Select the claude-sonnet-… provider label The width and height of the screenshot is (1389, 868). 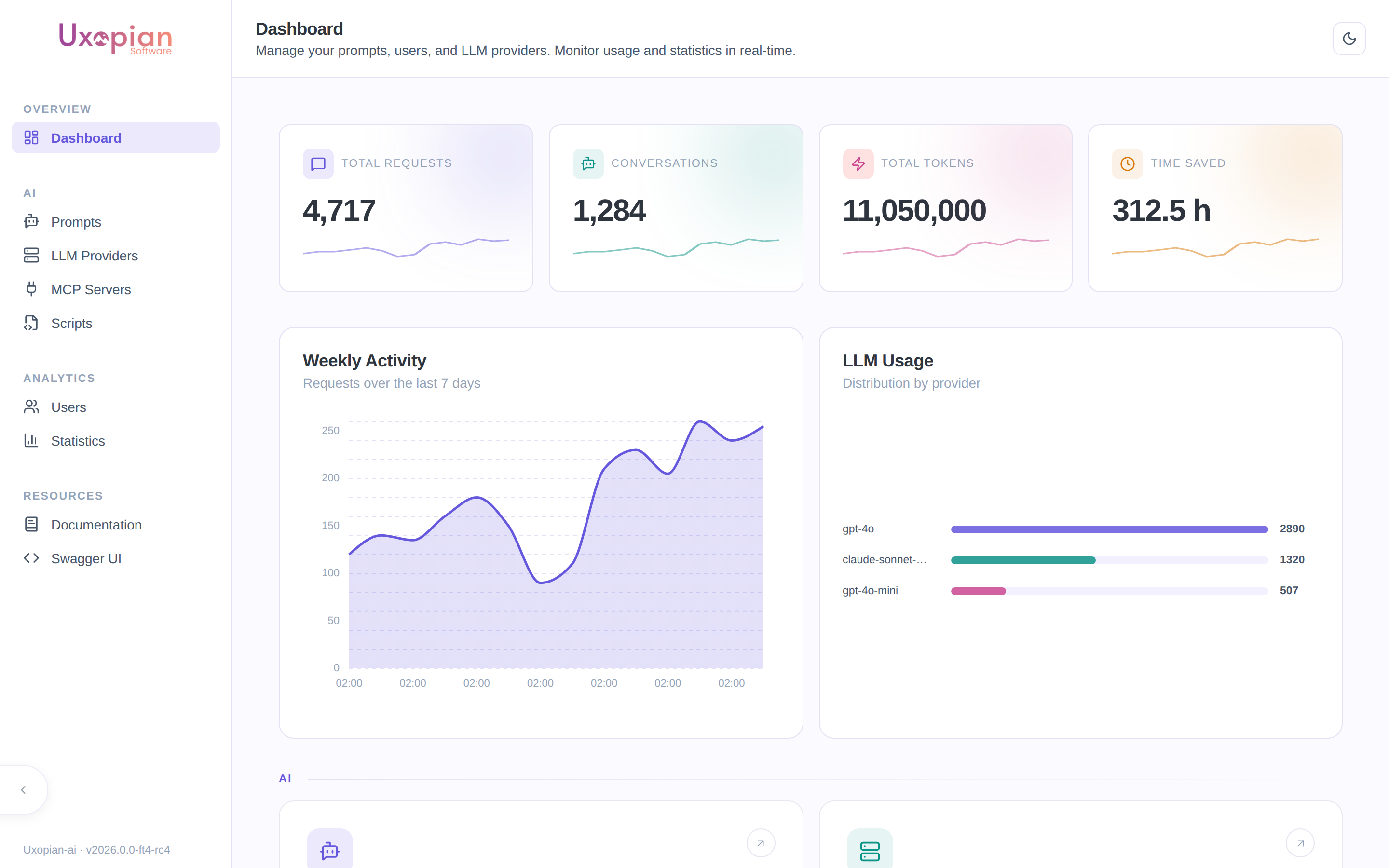[885, 560]
